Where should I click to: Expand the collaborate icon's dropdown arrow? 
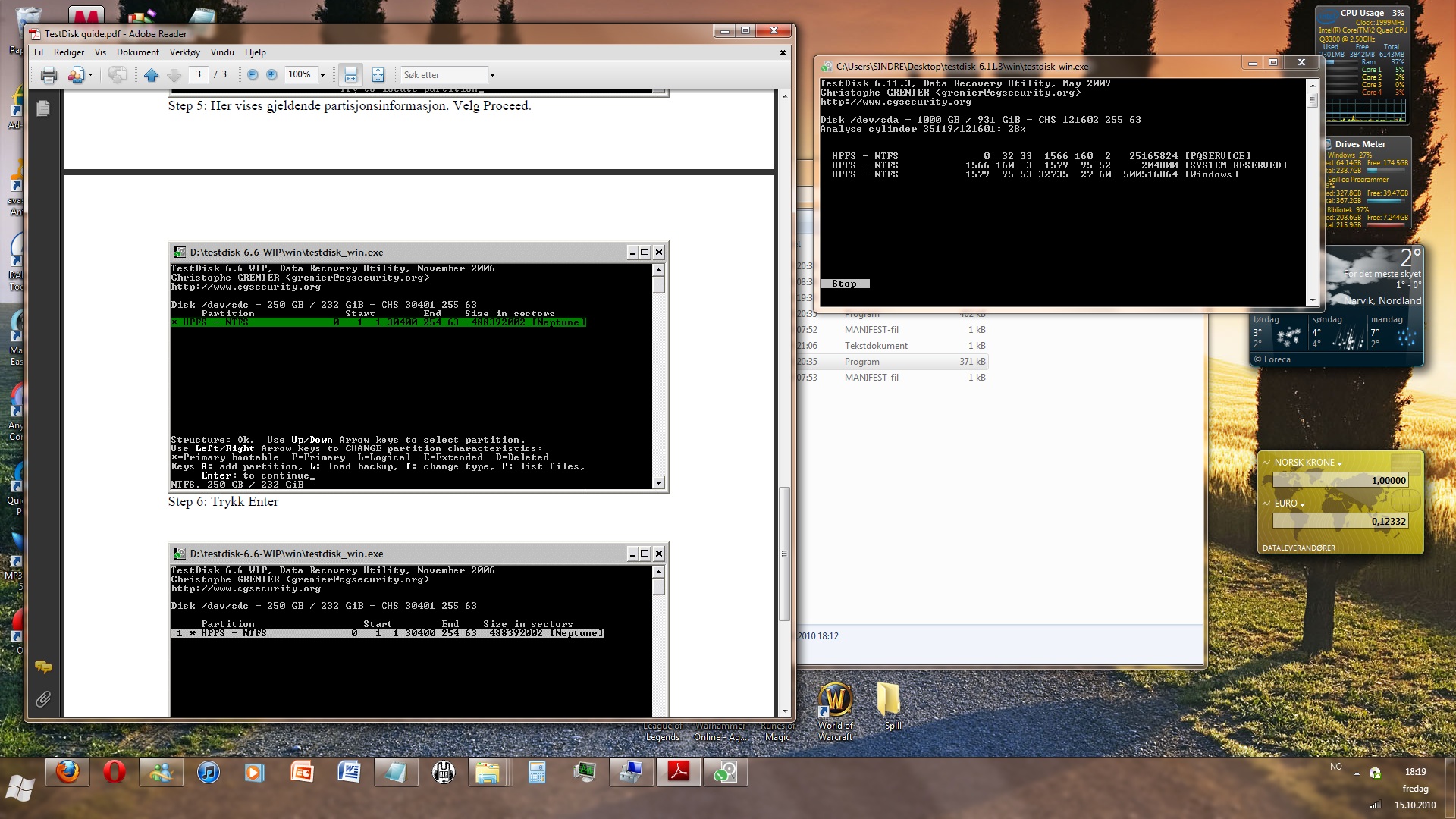click(x=90, y=74)
